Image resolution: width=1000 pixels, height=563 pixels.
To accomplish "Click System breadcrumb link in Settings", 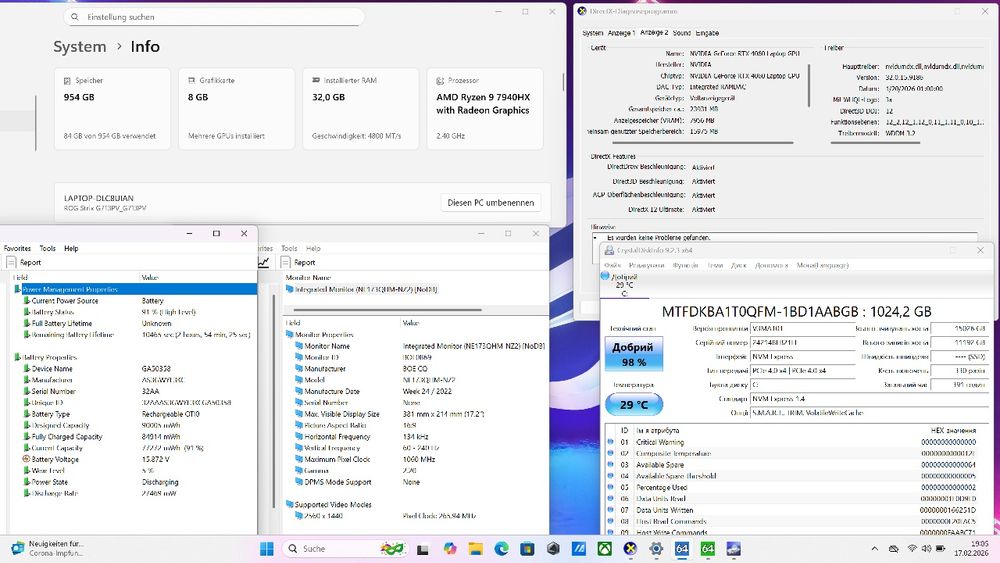I will click(x=80, y=47).
